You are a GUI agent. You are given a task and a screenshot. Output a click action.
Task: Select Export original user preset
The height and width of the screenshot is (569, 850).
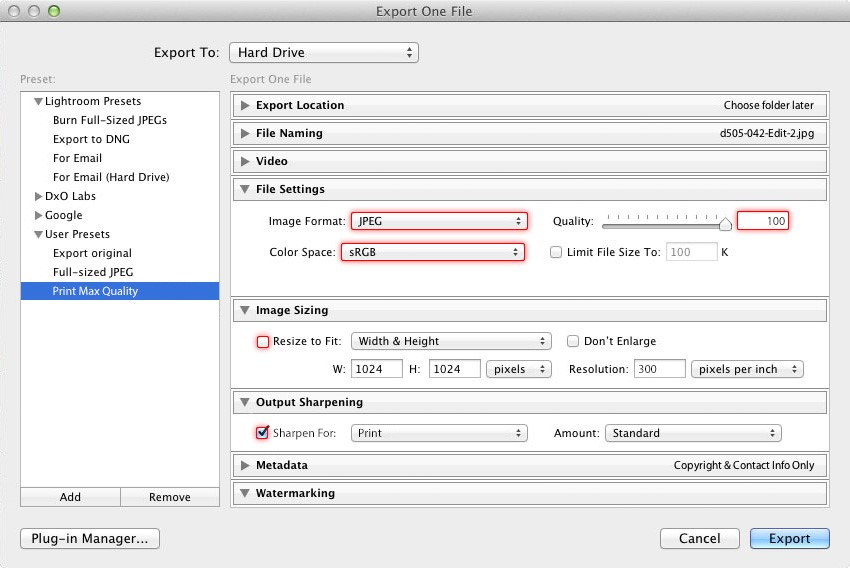pos(92,253)
